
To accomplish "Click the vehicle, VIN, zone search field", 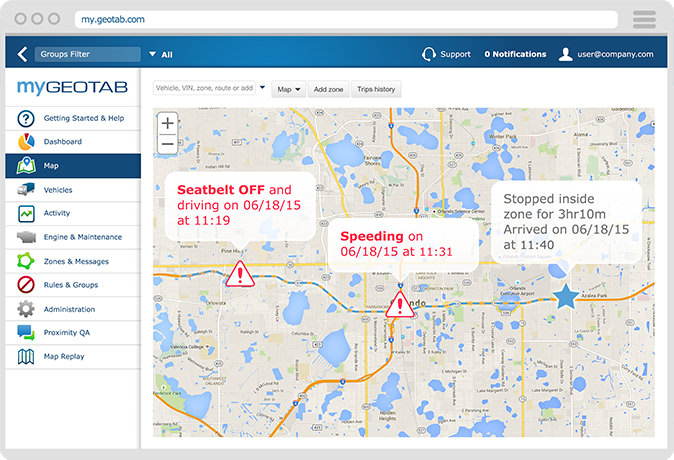I will pos(205,88).
